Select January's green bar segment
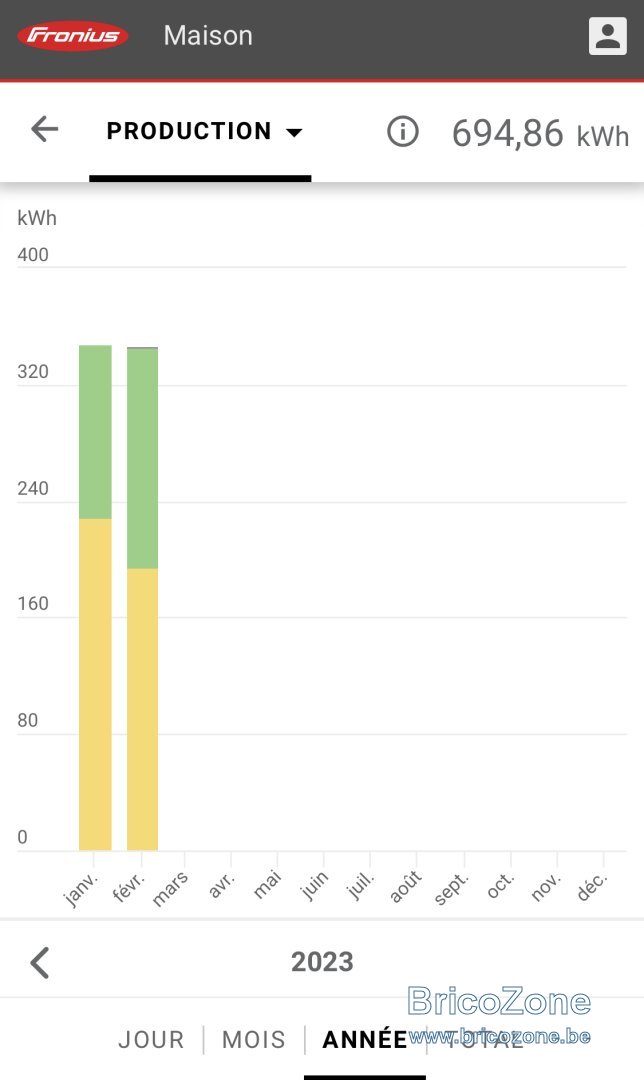Image resolution: width=644 pixels, height=1080 pixels. pos(95,432)
